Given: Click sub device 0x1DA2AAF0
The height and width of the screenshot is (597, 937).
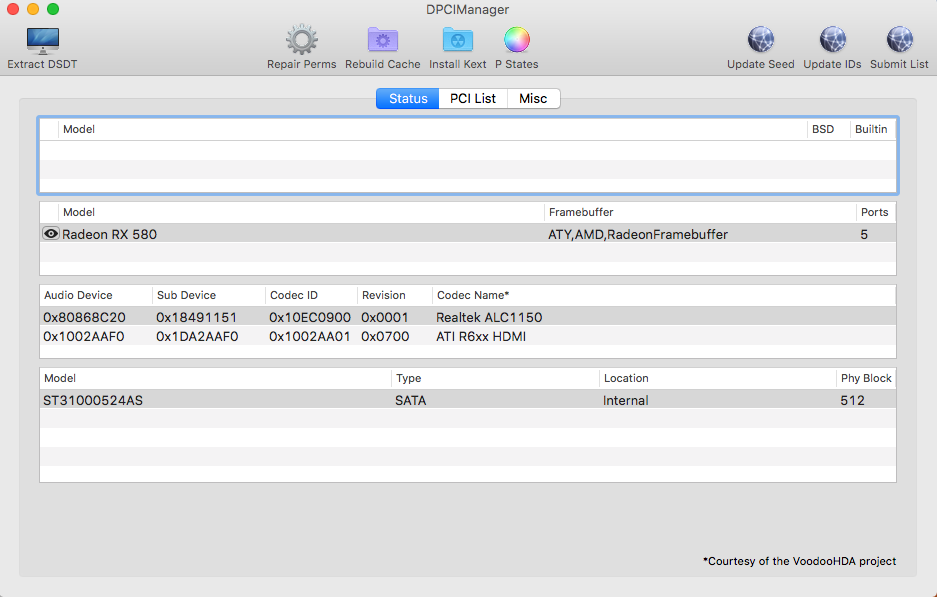Looking at the screenshot, I should pos(197,336).
